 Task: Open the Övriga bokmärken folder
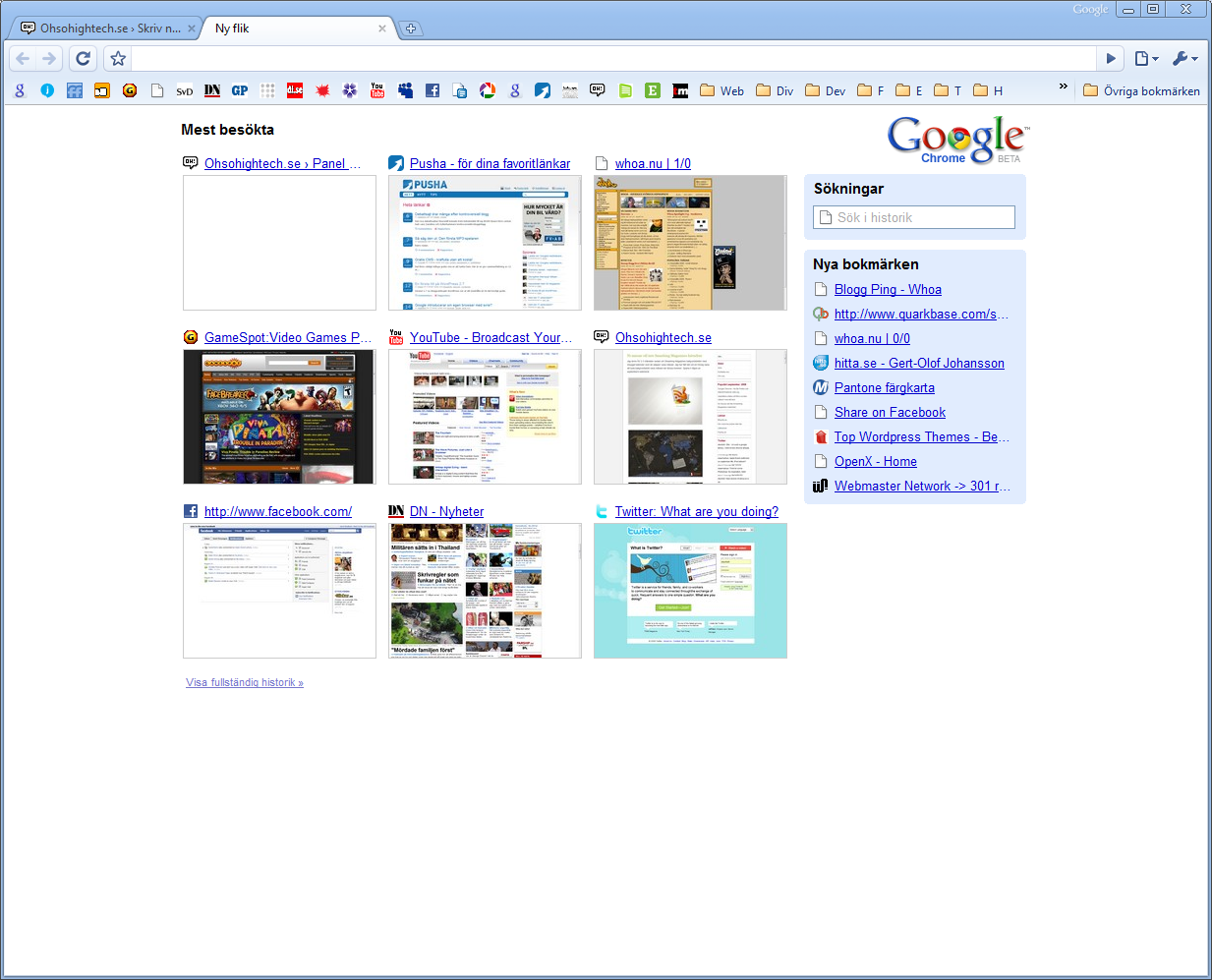point(1141,90)
